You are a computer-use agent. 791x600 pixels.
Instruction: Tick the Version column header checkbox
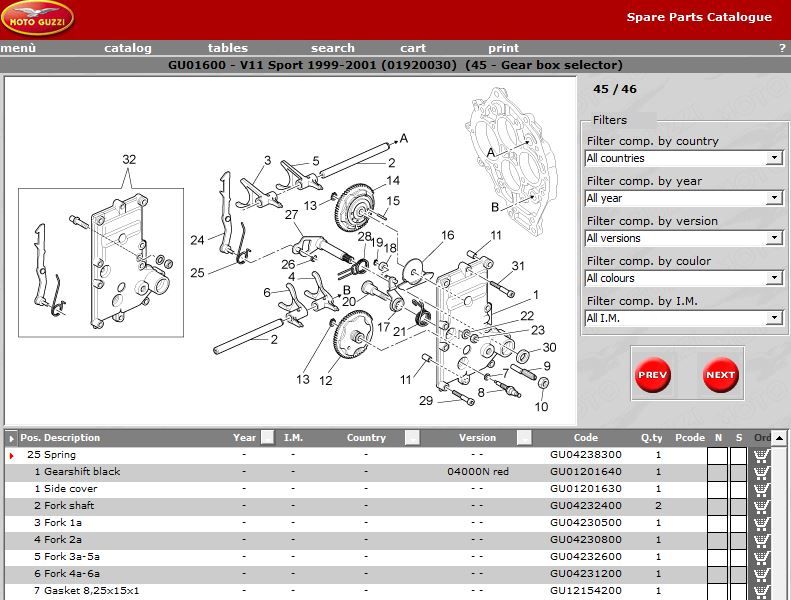[x=524, y=437]
